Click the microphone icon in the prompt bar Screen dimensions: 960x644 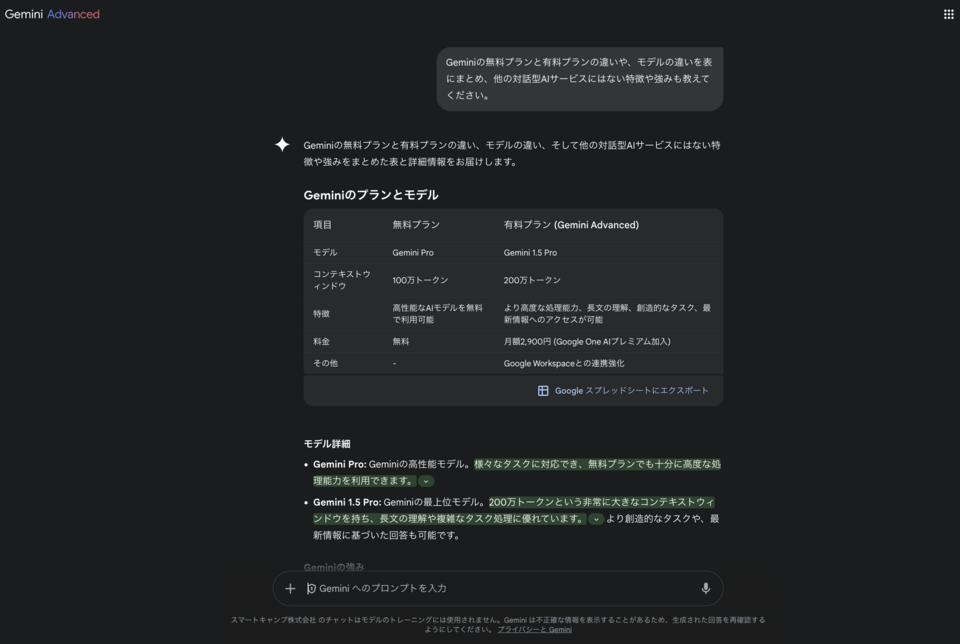[707, 588]
